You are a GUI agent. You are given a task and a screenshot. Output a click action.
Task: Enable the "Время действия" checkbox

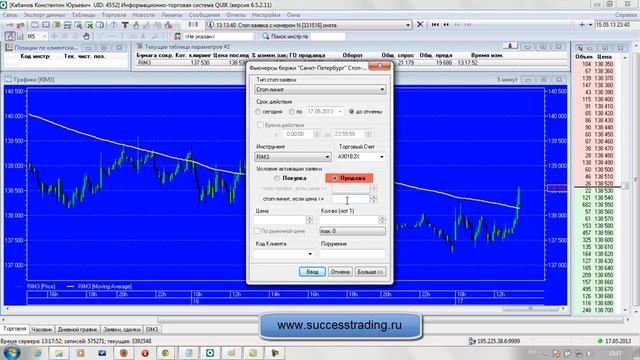tap(260, 125)
